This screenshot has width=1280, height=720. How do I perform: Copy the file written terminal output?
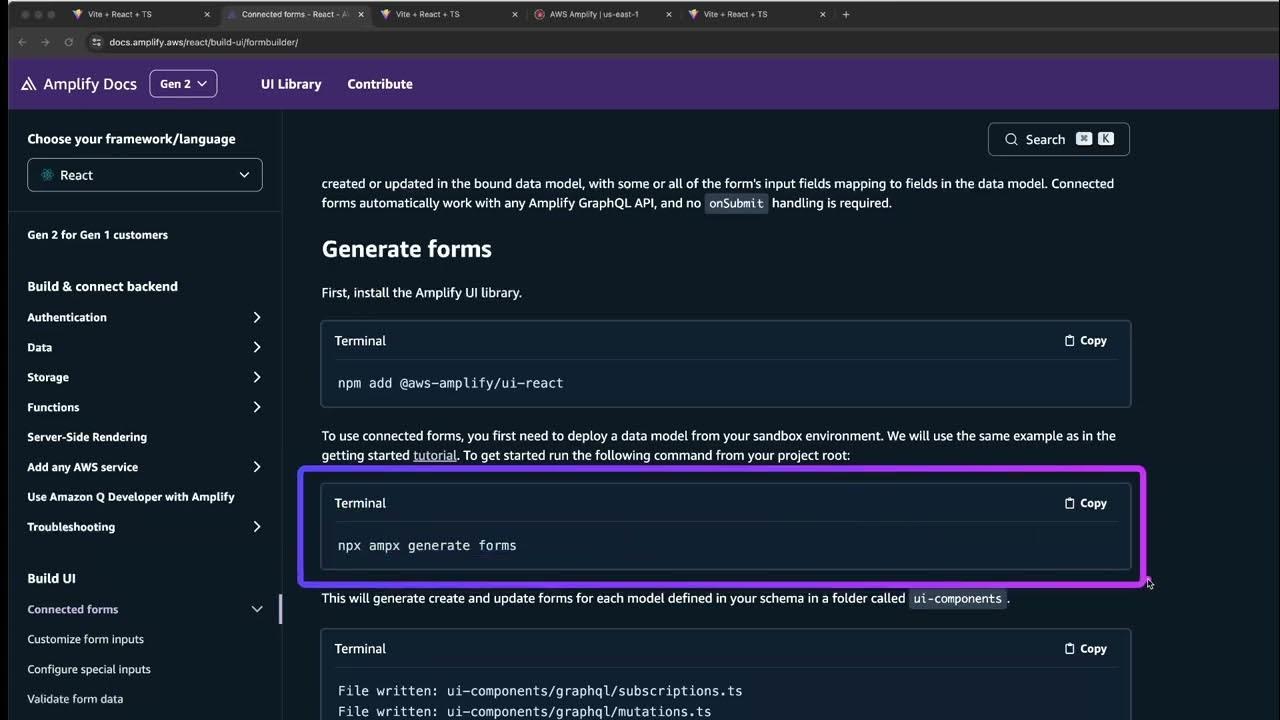coord(1086,649)
